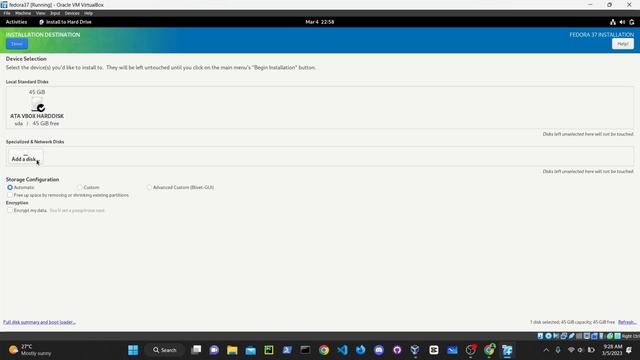Click the VirtualBox network status indicator

click(x=564, y=336)
